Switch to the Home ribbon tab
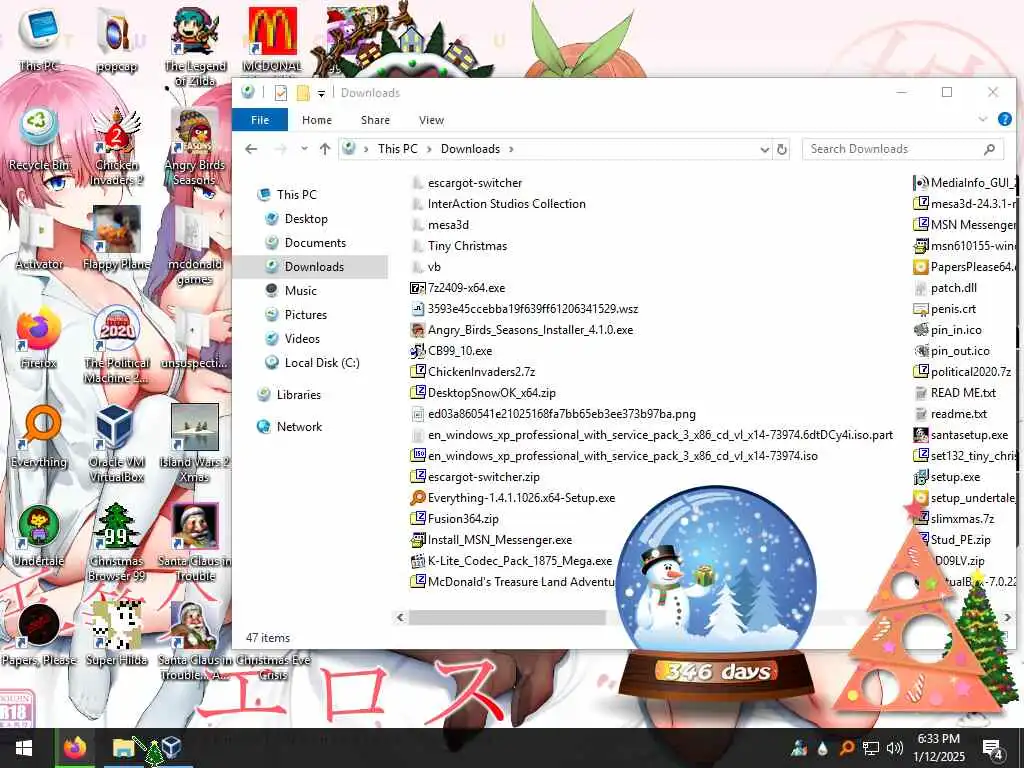The height and width of the screenshot is (768, 1024). pos(317,120)
